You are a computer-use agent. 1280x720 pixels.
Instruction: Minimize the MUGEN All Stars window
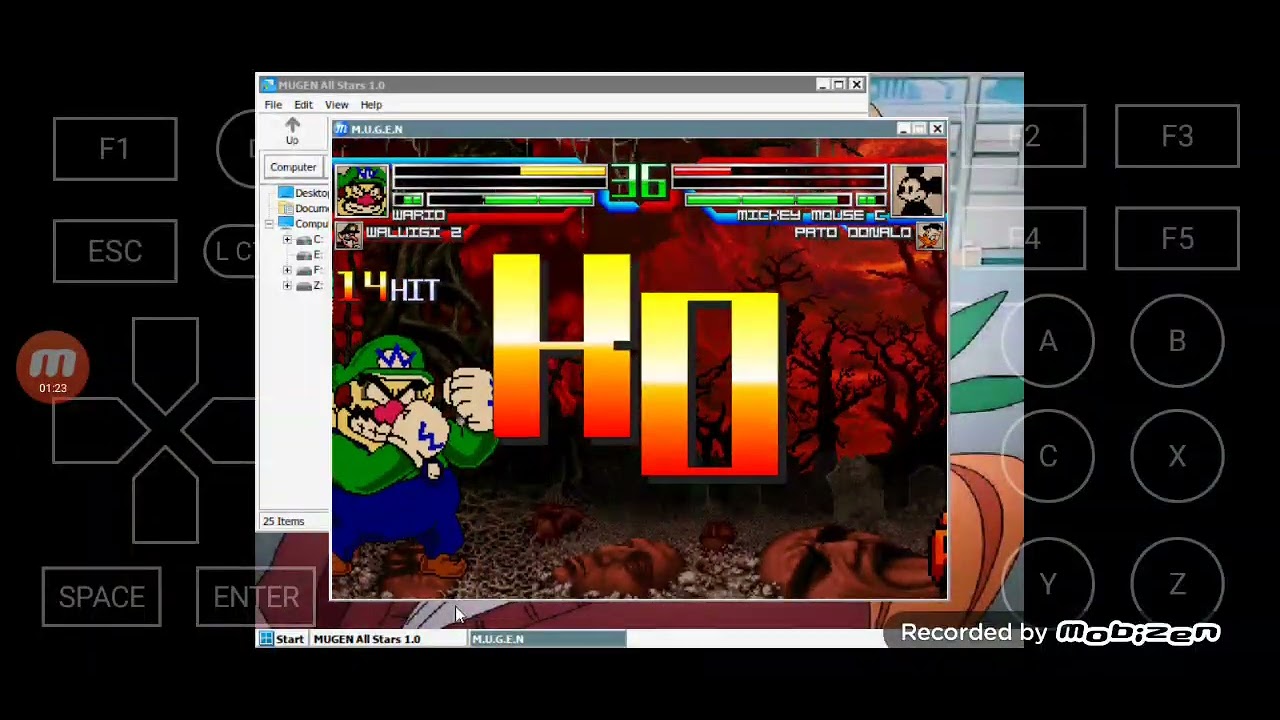(822, 85)
